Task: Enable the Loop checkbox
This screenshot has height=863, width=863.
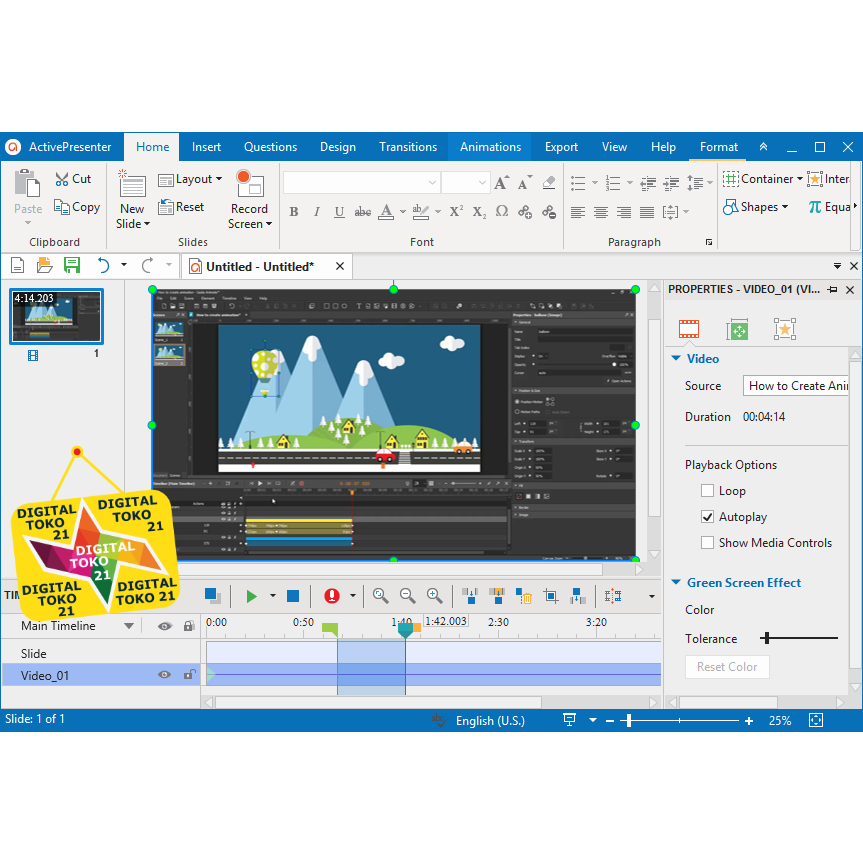Action: [708, 491]
